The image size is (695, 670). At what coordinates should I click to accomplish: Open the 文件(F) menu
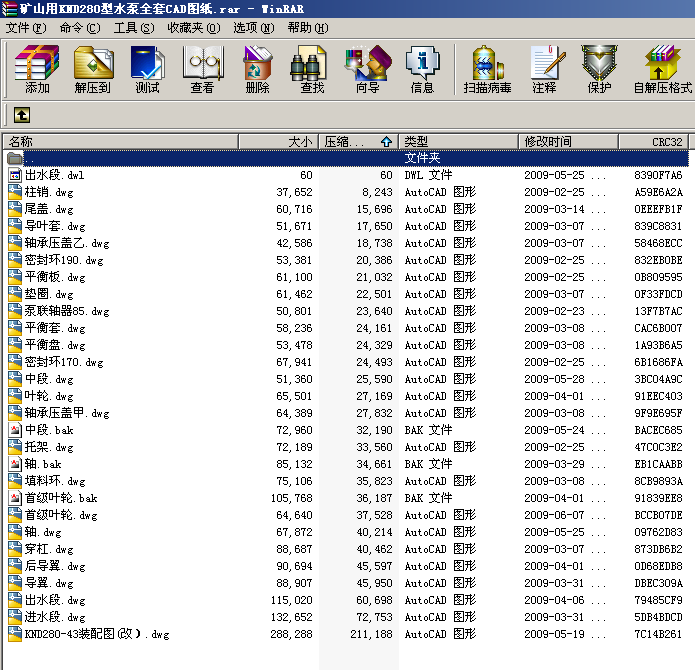tap(26, 28)
